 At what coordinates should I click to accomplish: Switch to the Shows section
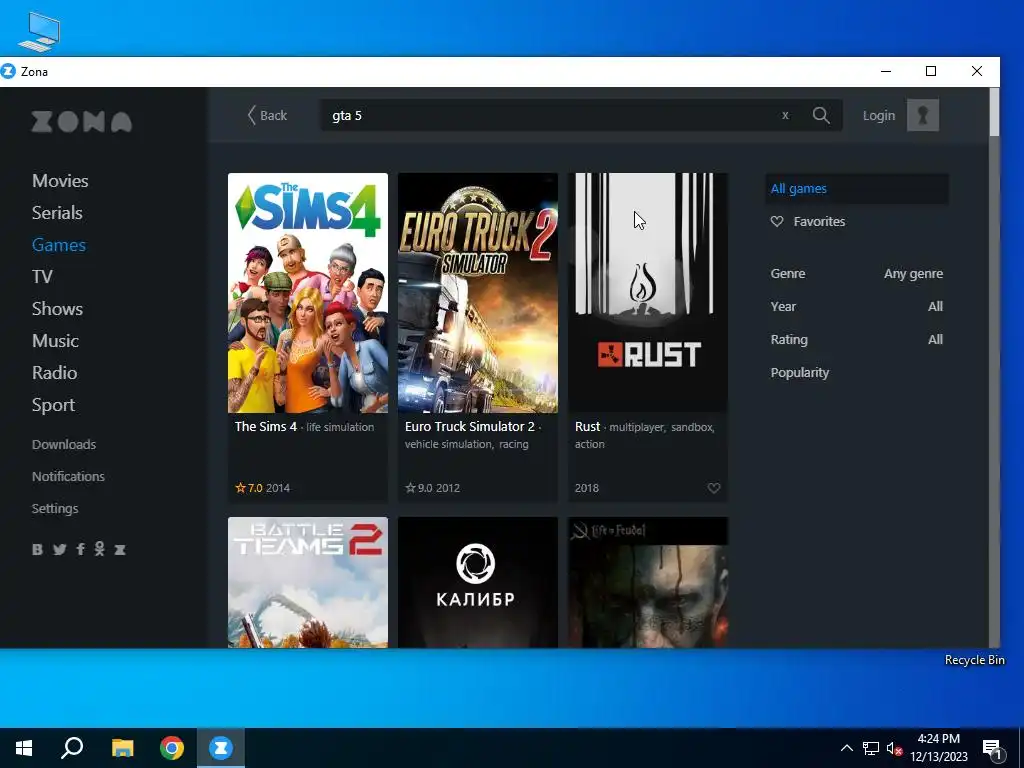pyautogui.click(x=57, y=309)
